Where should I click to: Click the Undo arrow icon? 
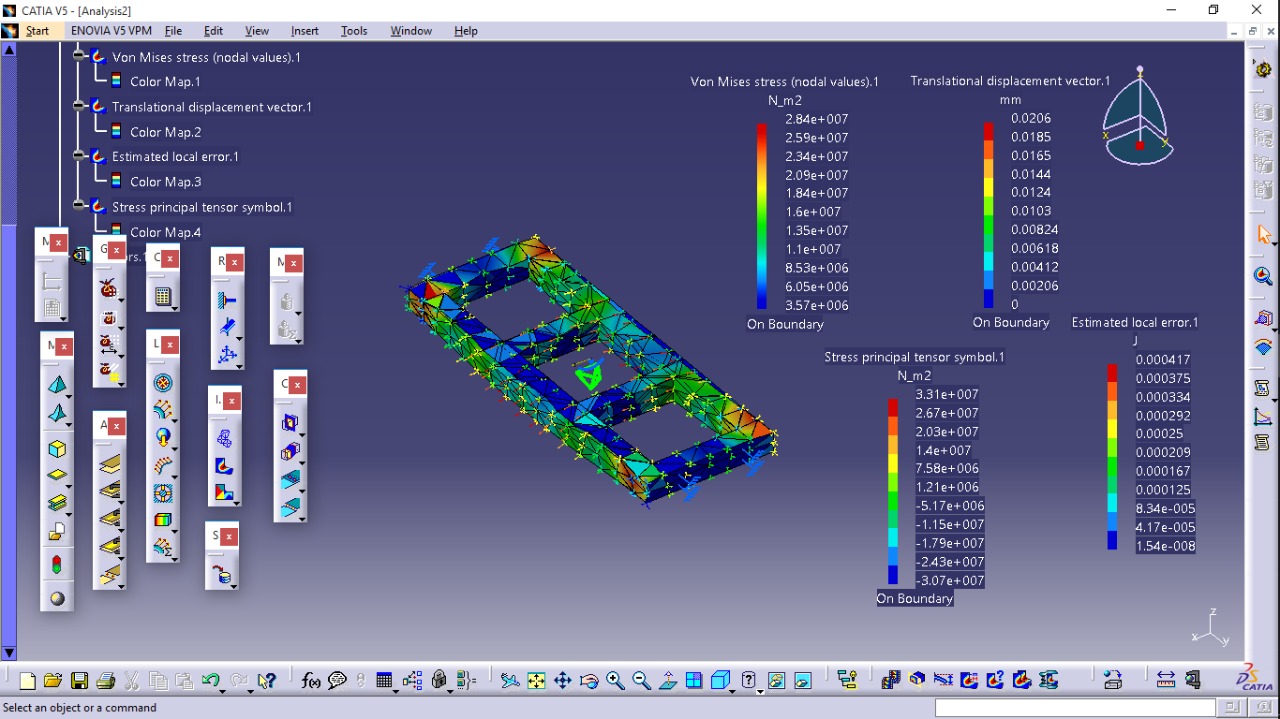[x=209, y=681]
